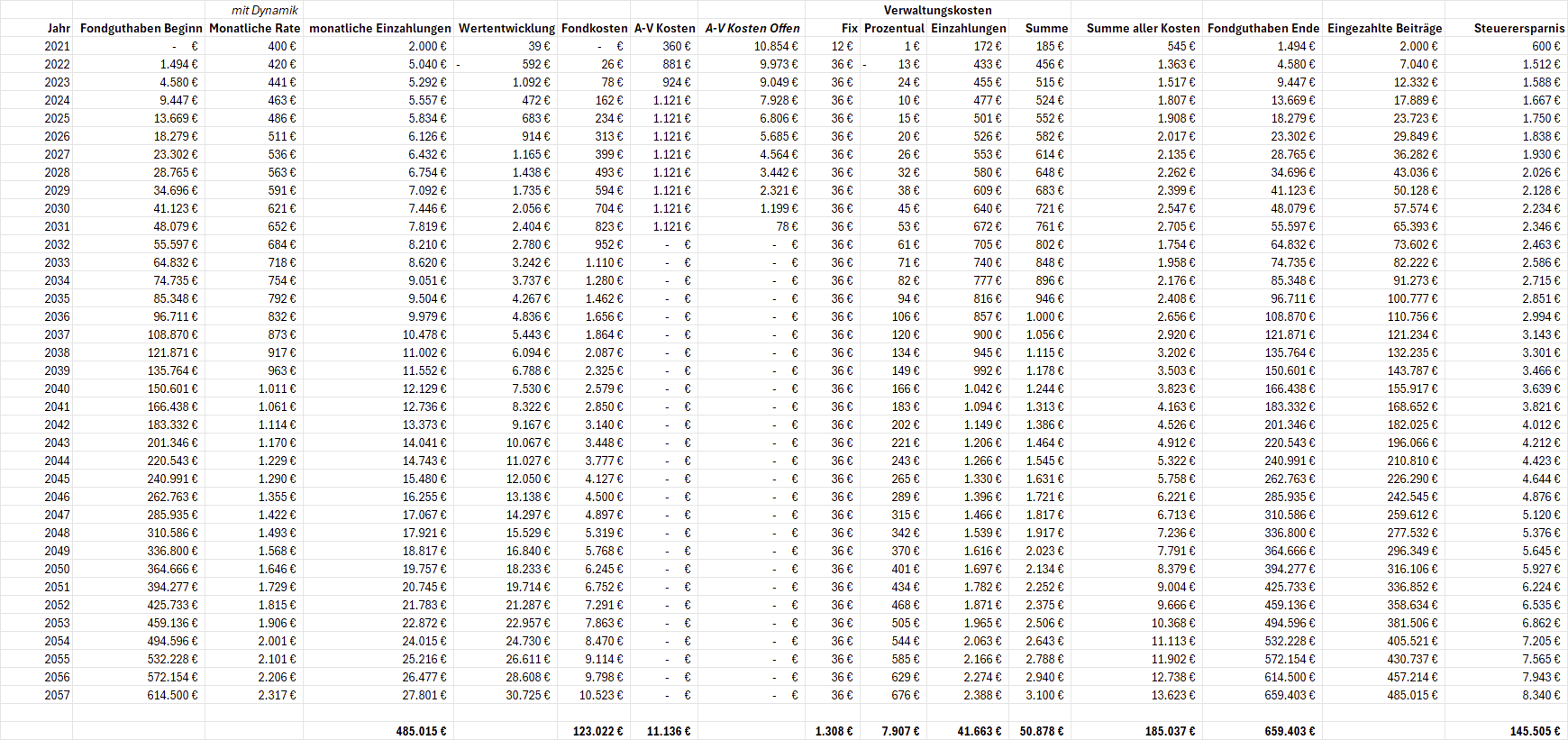1568x740 pixels.
Task: Select the 10.854 € A-V Kosten Offen cell
Action: coord(776,46)
